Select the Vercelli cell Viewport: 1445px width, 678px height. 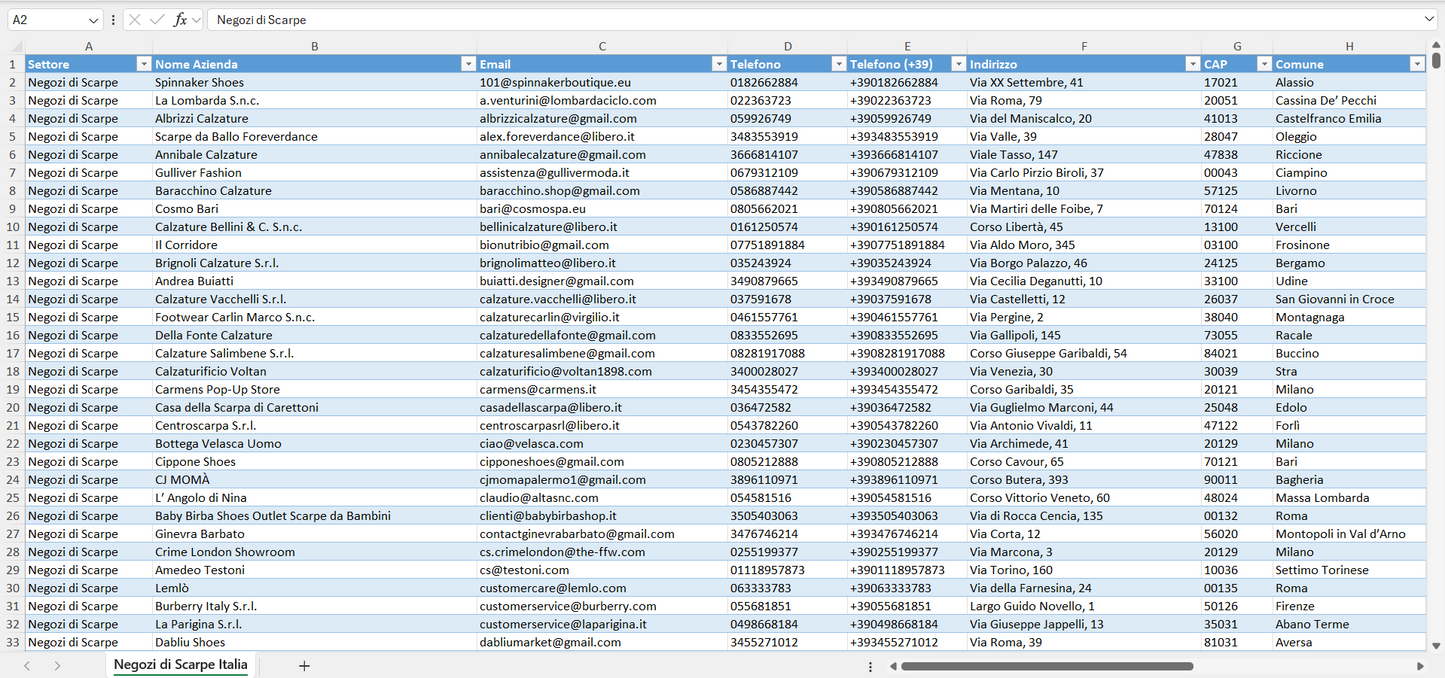tap(1350, 227)
